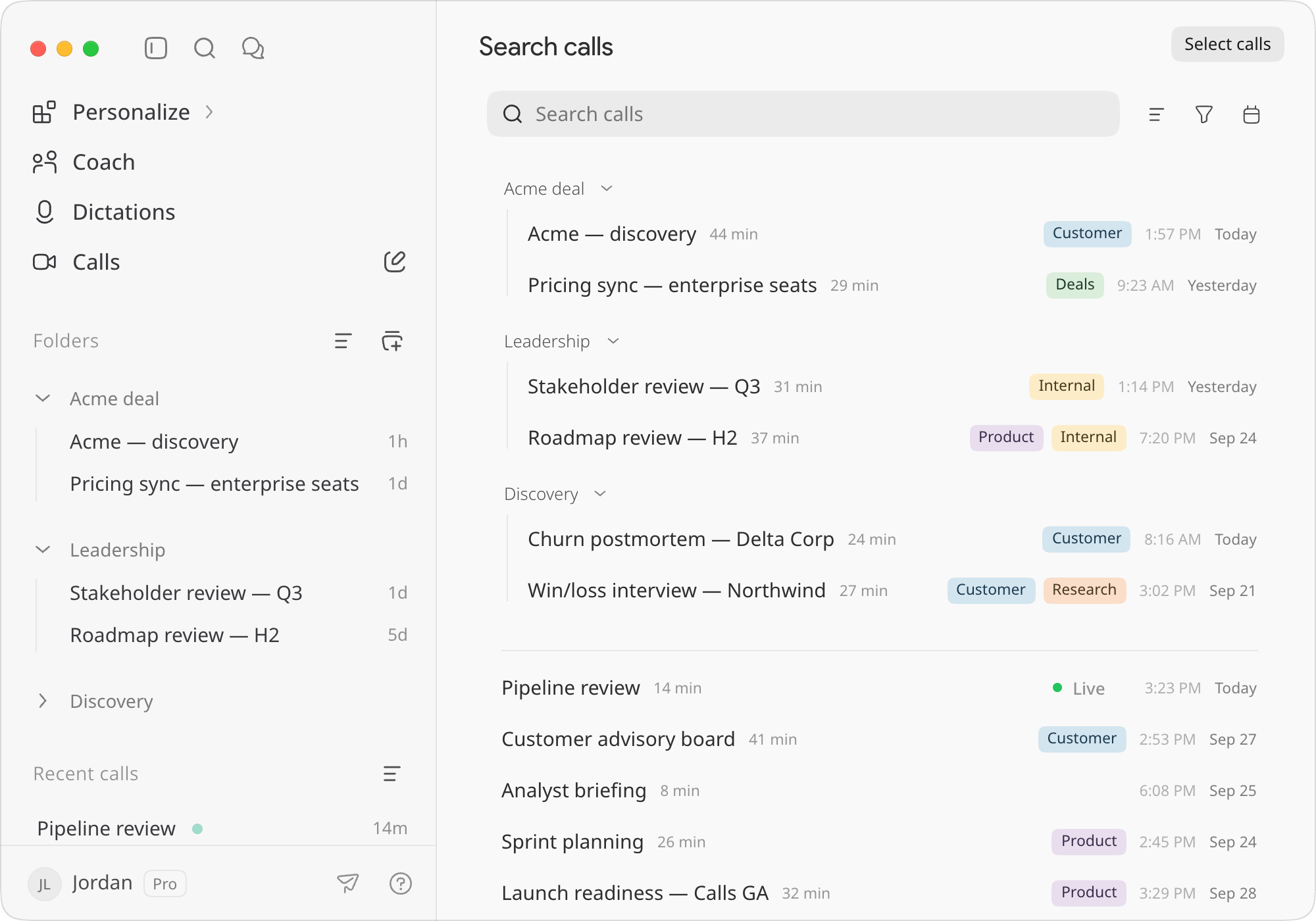
Task: Sort folders with the list icon
Action: point(343,341)
